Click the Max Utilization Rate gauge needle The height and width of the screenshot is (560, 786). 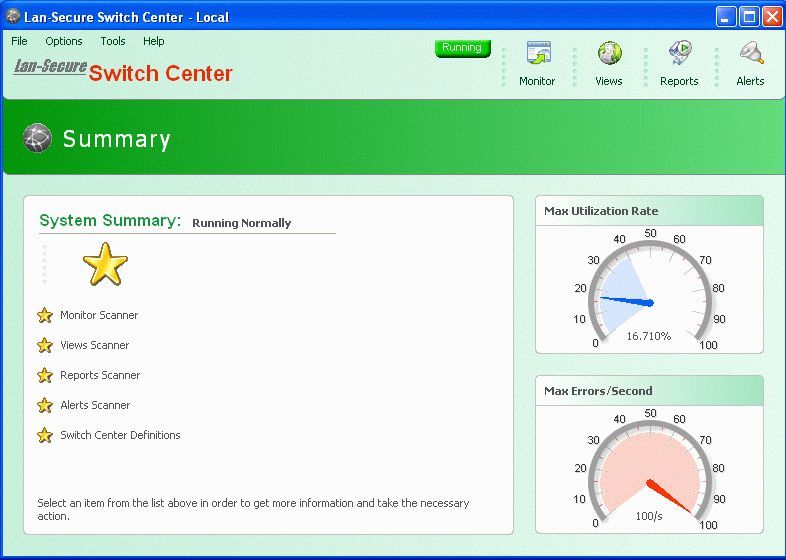pyautogui.click(x=627, y=300)
